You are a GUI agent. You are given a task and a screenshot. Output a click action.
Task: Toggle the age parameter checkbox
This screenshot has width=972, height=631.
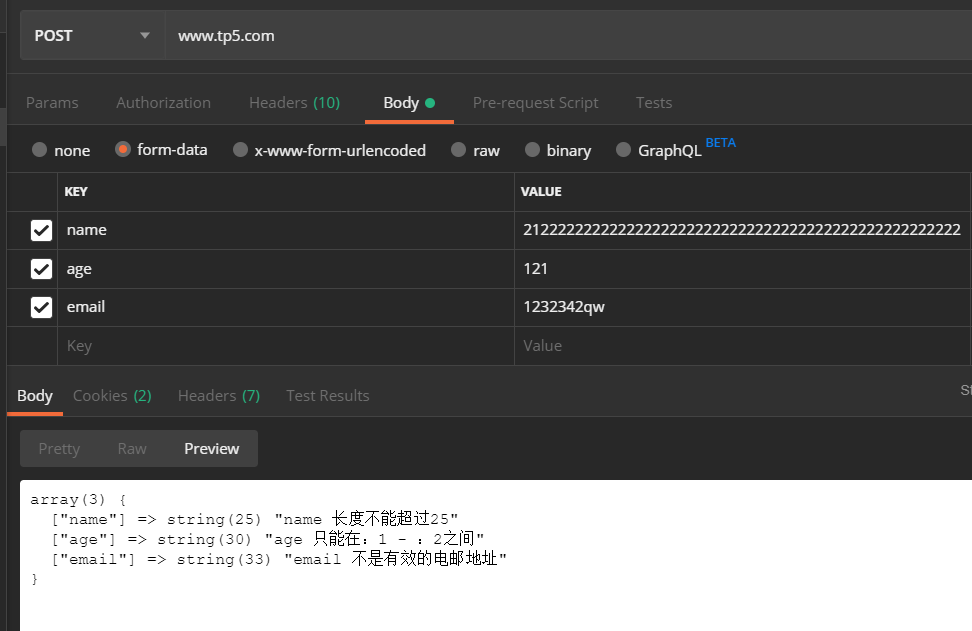tap(42, 269)
